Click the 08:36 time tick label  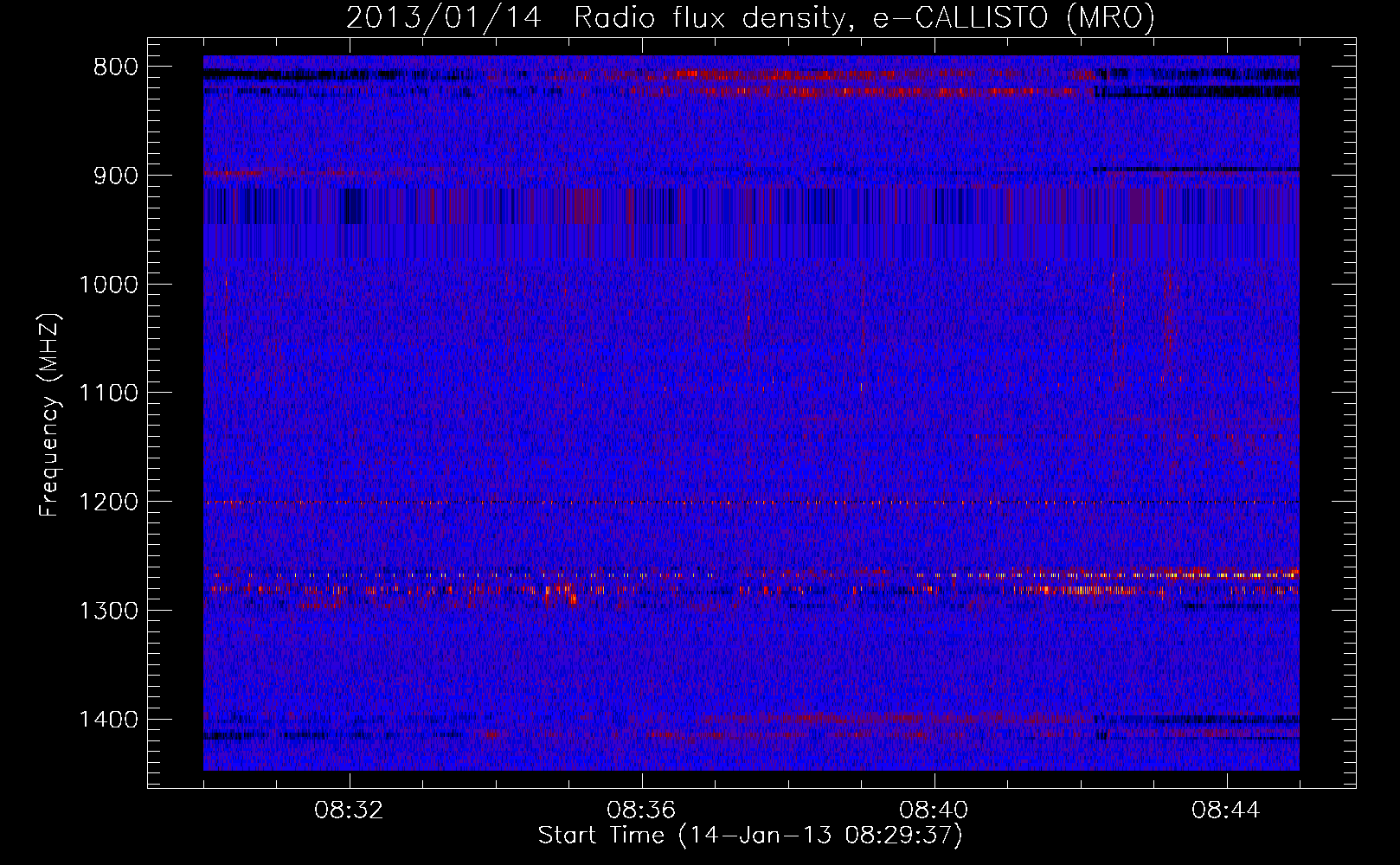[641, 811]
